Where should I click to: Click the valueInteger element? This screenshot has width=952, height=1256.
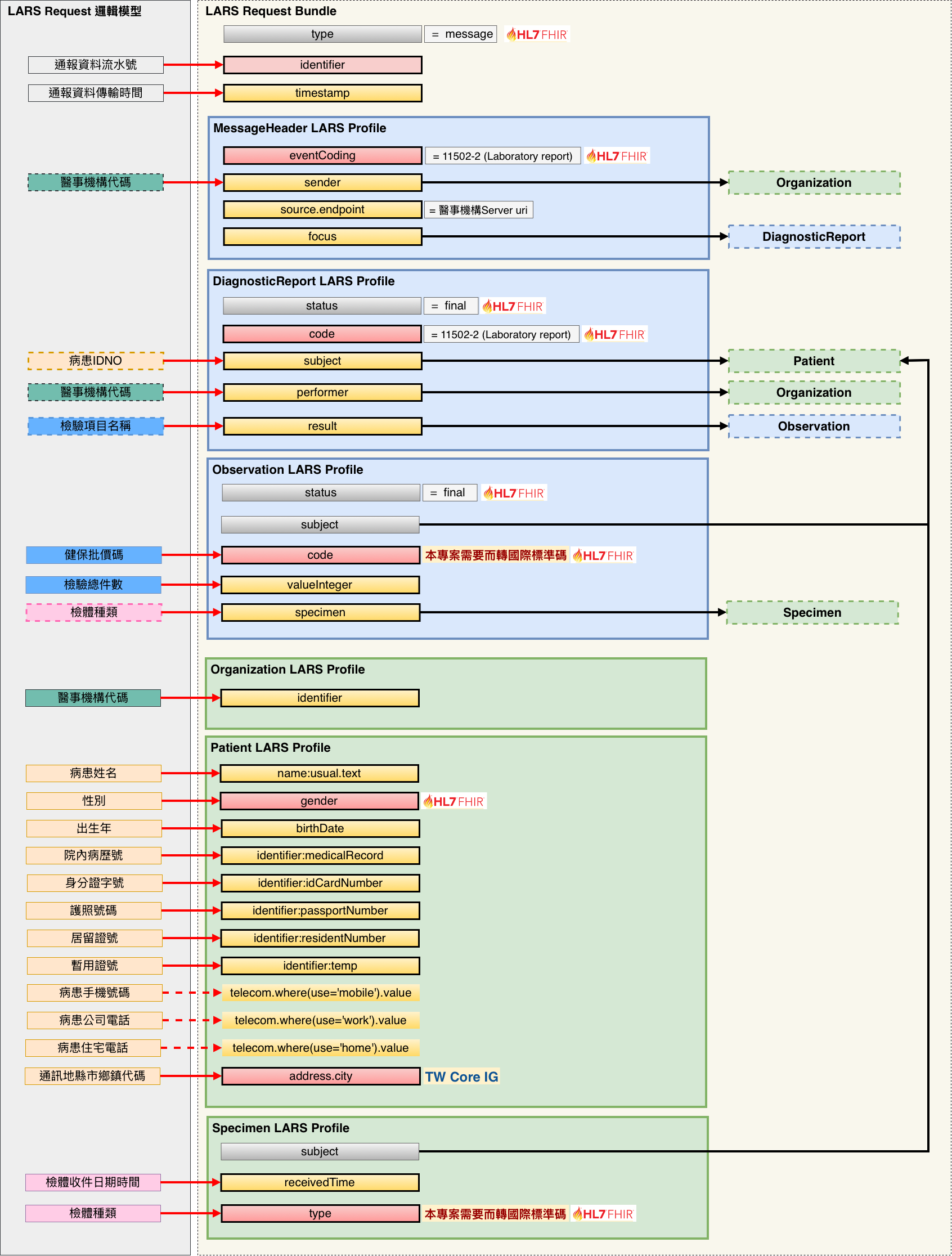click(x=320, y=585)
